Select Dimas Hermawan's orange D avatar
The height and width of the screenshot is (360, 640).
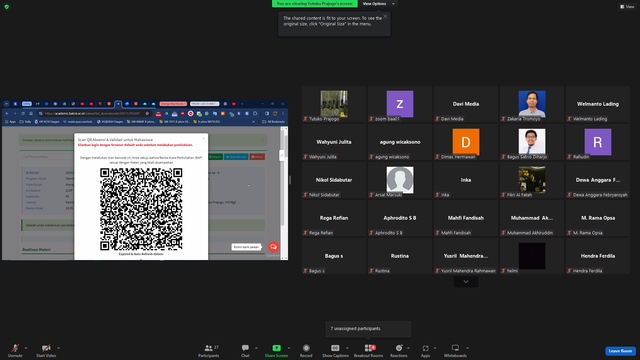466,142
